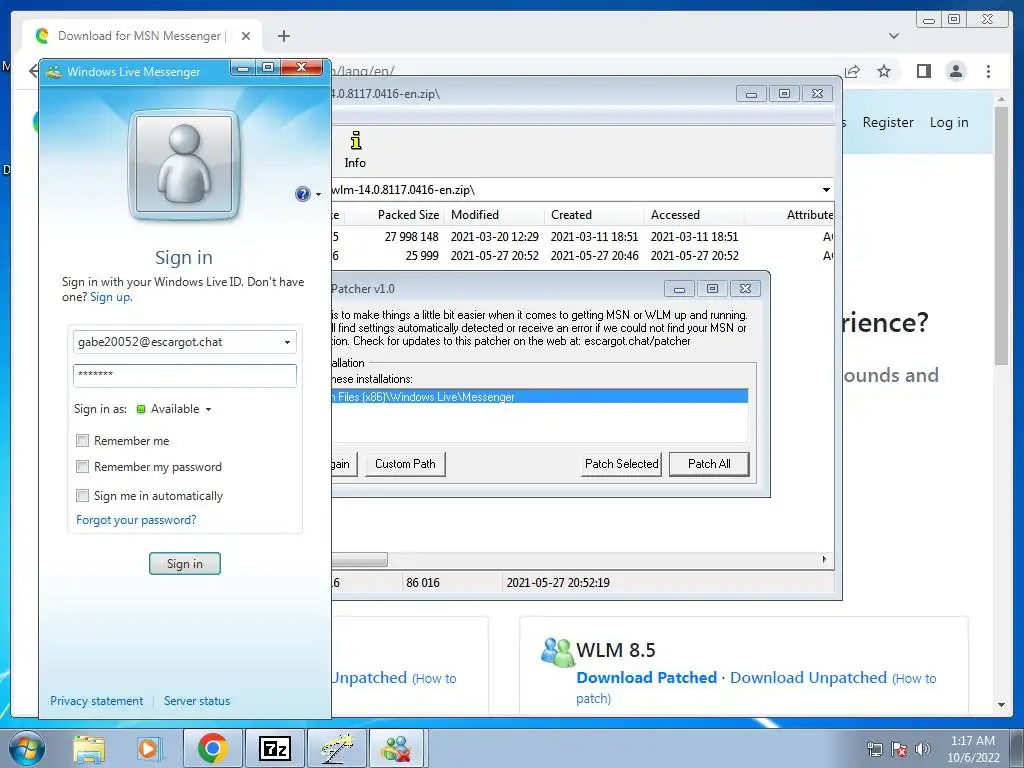Click the Chrome bookmark star icon

(884, 71)
